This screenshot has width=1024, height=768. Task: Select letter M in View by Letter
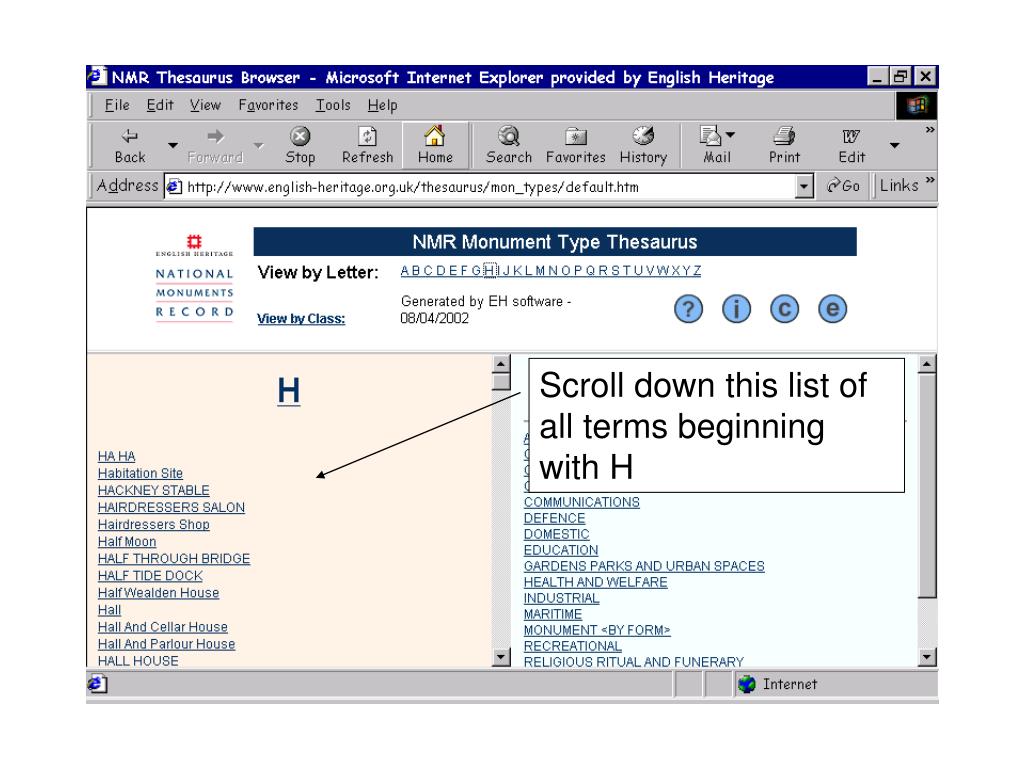[x=541, y=271]
